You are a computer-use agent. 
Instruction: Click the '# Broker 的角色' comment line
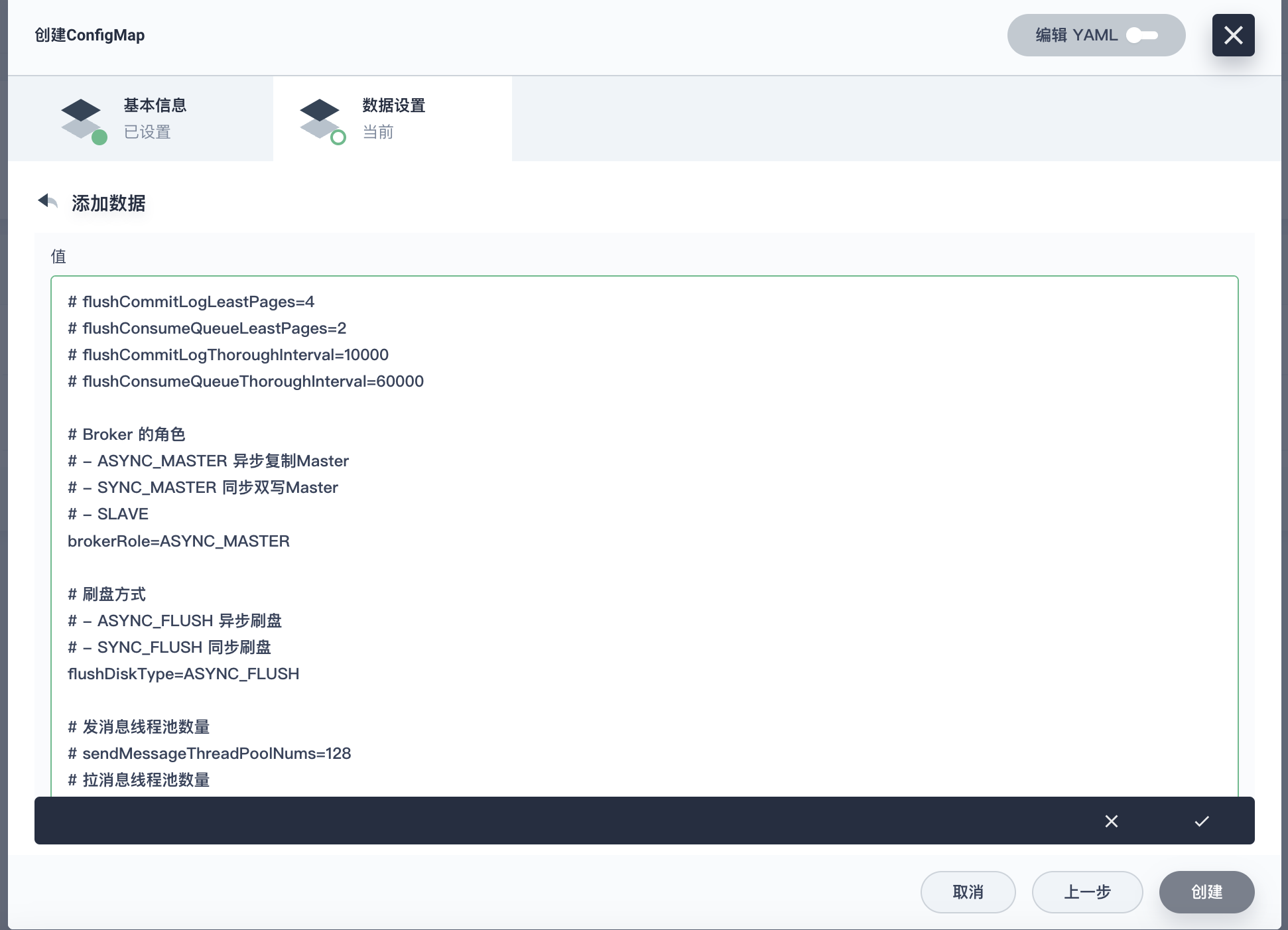coord(126,434)
